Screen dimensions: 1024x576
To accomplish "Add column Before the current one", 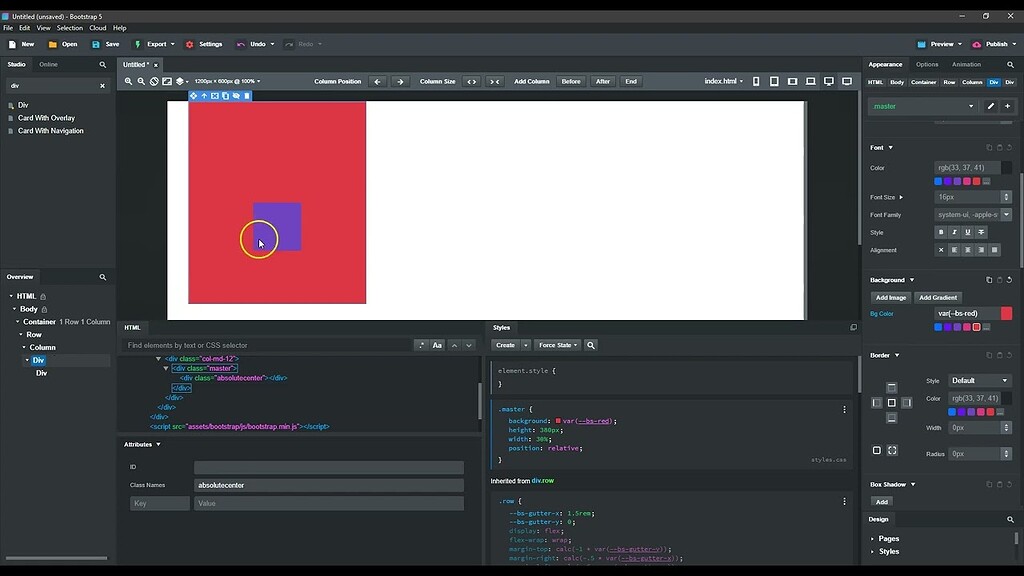I will click(571, 82).
